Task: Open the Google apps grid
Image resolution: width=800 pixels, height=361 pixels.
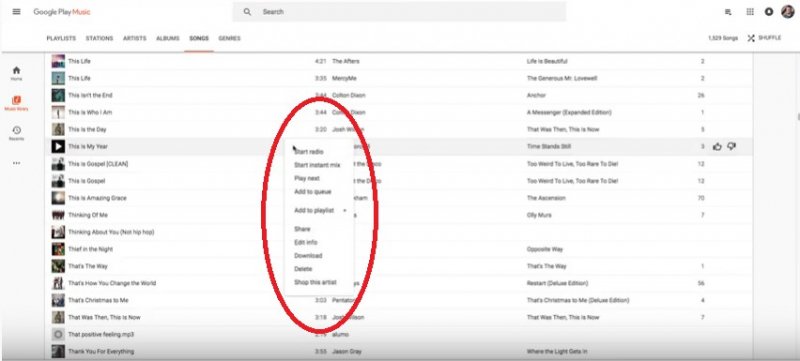Action: point(749,12)
